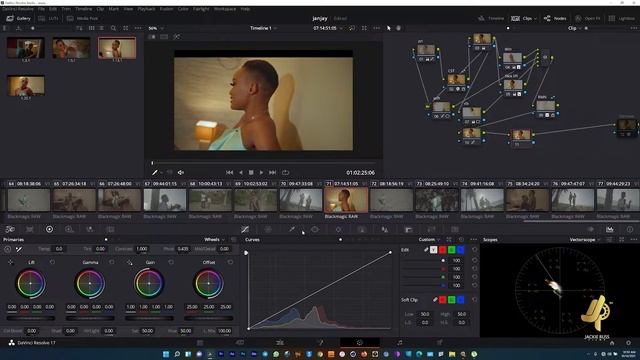Viewport: 640px width, 360px height.
Task: Open the Curves panel options menu
Action: [473, 240]
